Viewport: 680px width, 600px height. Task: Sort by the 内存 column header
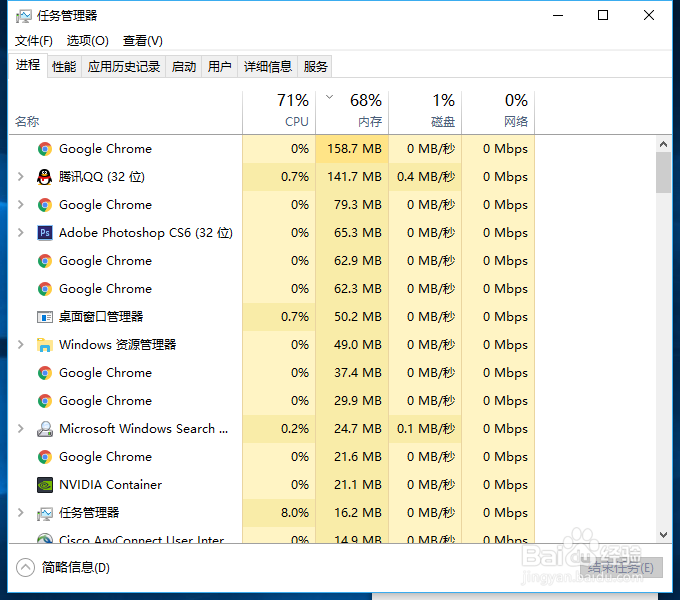click(x=352, y=112)
